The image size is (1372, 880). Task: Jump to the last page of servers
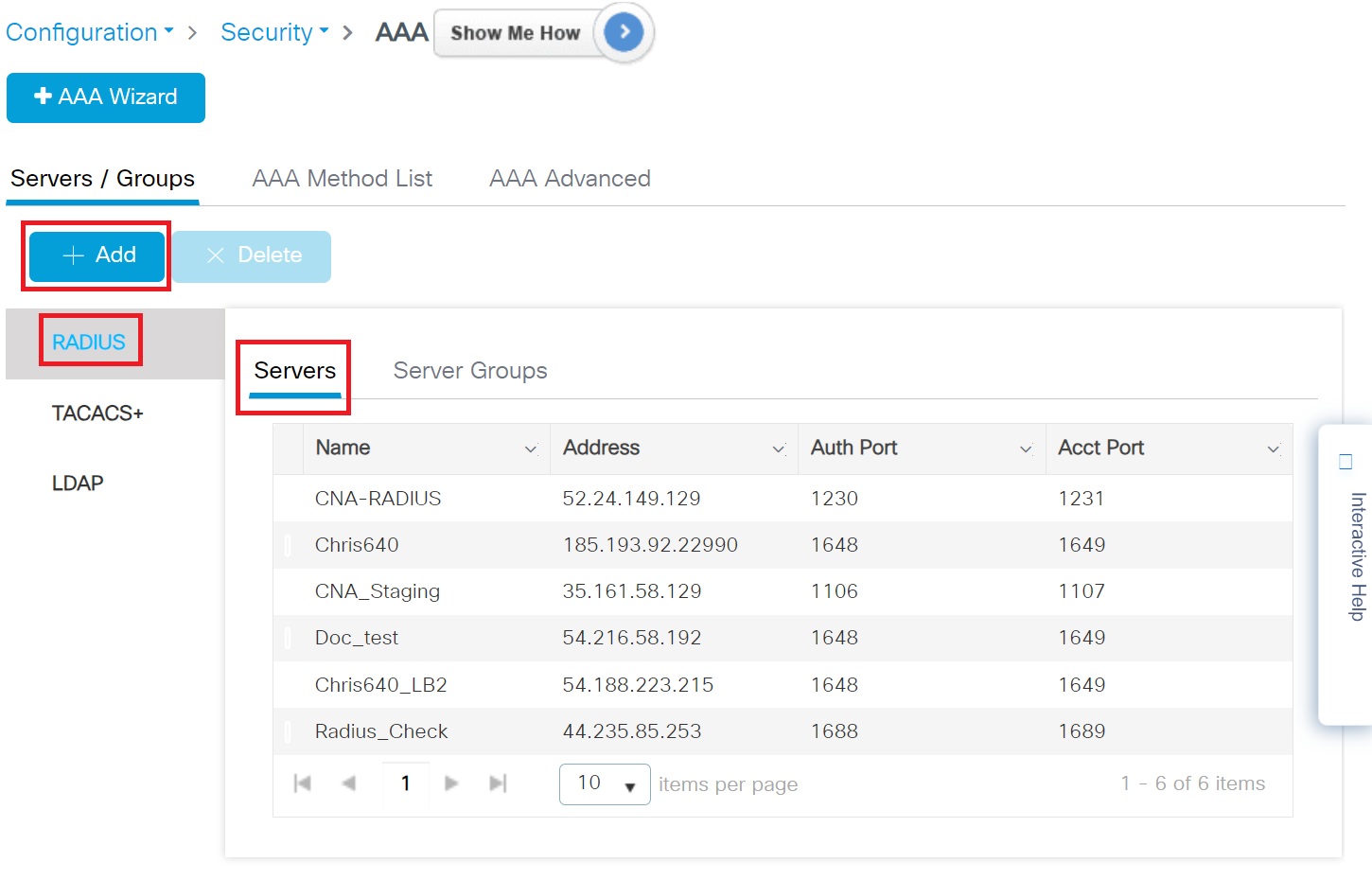coord(498,783)
